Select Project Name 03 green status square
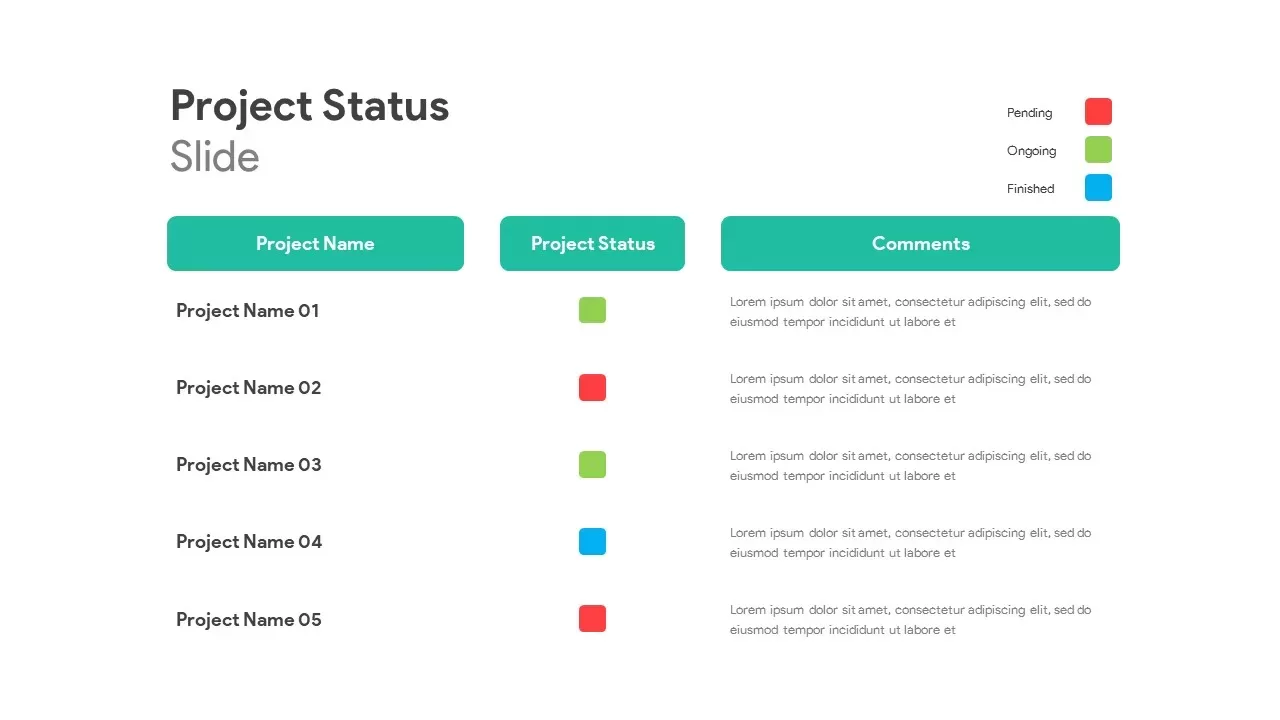This screenshot has height=720, width=1280. [592, 465]
